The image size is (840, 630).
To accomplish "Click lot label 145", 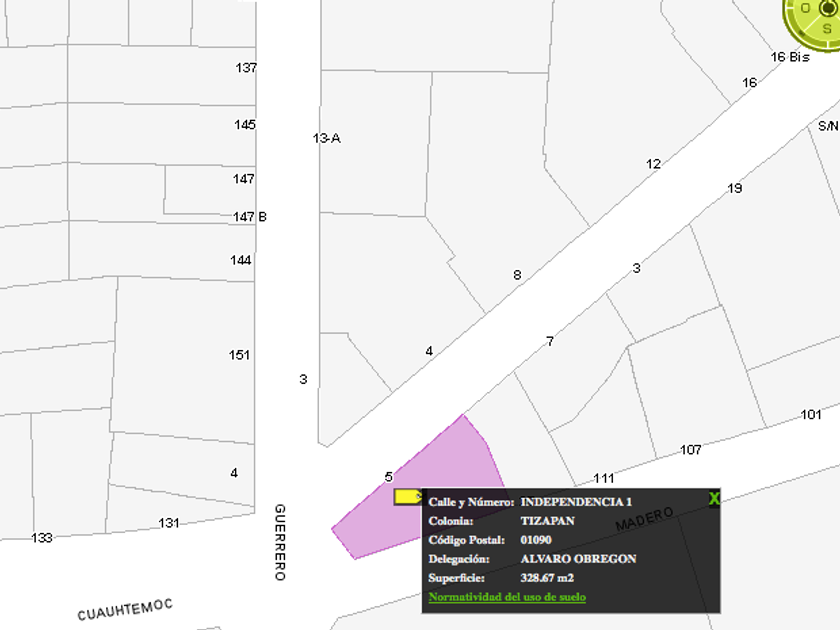I will click(245, 125).
